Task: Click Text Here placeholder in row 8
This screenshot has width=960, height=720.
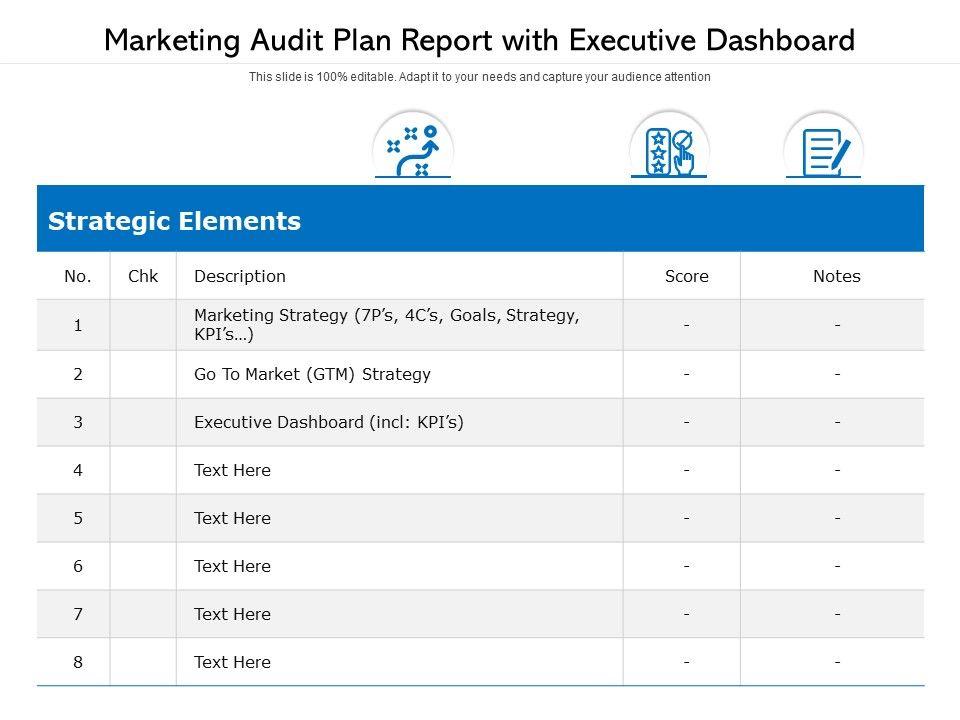Action: (x=232, y=662)
